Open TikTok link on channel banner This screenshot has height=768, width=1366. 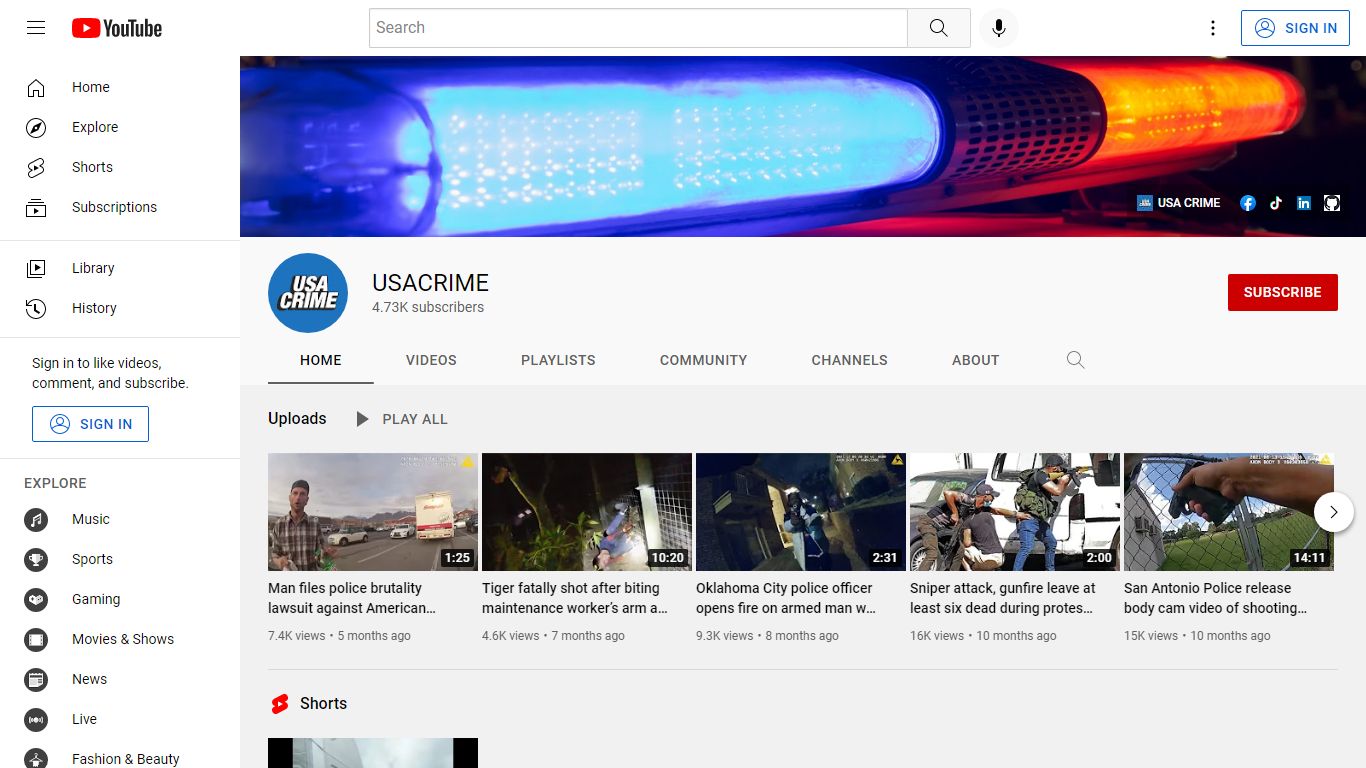tap(1276, 203)
